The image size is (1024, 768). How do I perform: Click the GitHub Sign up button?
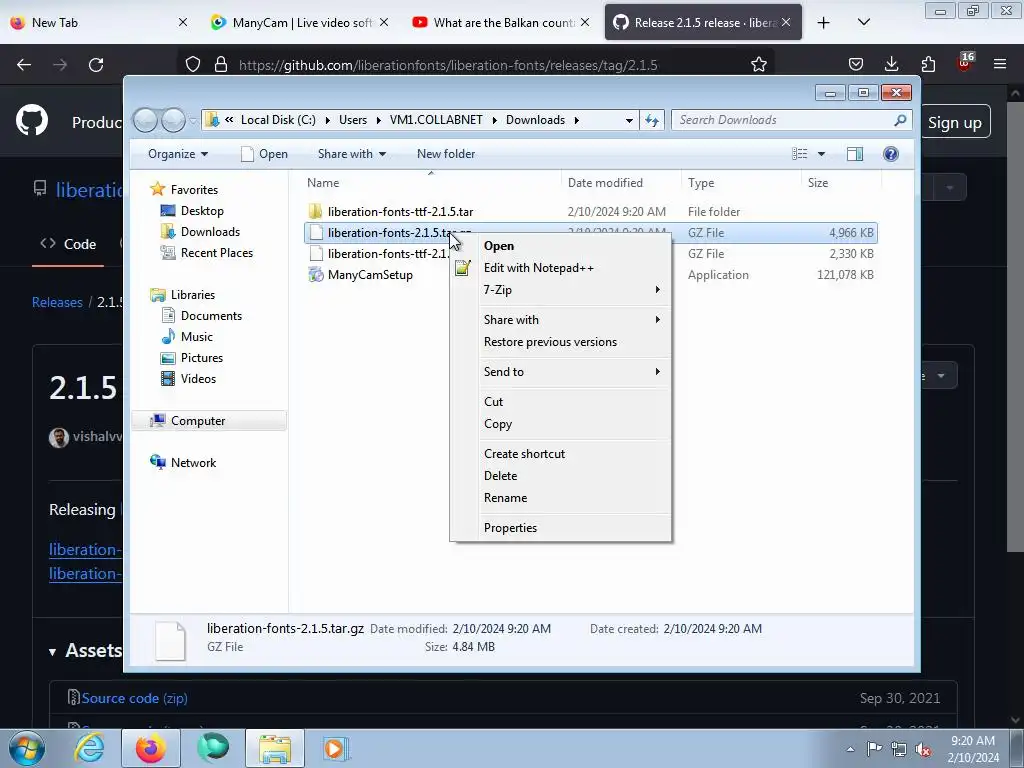point(954,123)
